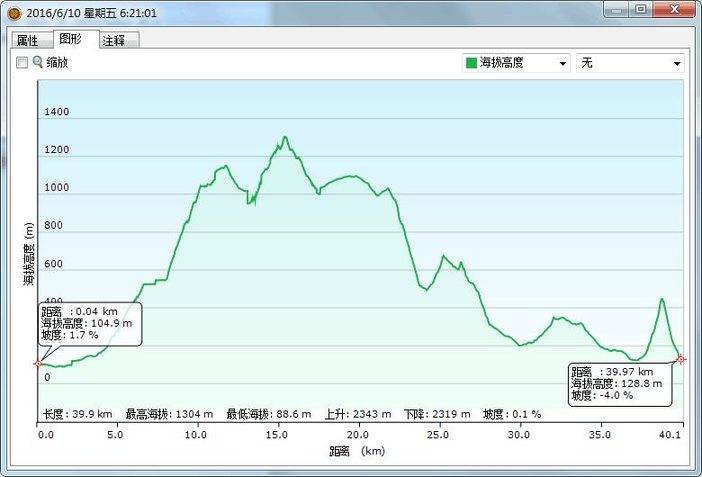Image resolution: width=702 pixels, height=477 pixels.
Task: Click the red start point marker
Action: click(38, 364)
